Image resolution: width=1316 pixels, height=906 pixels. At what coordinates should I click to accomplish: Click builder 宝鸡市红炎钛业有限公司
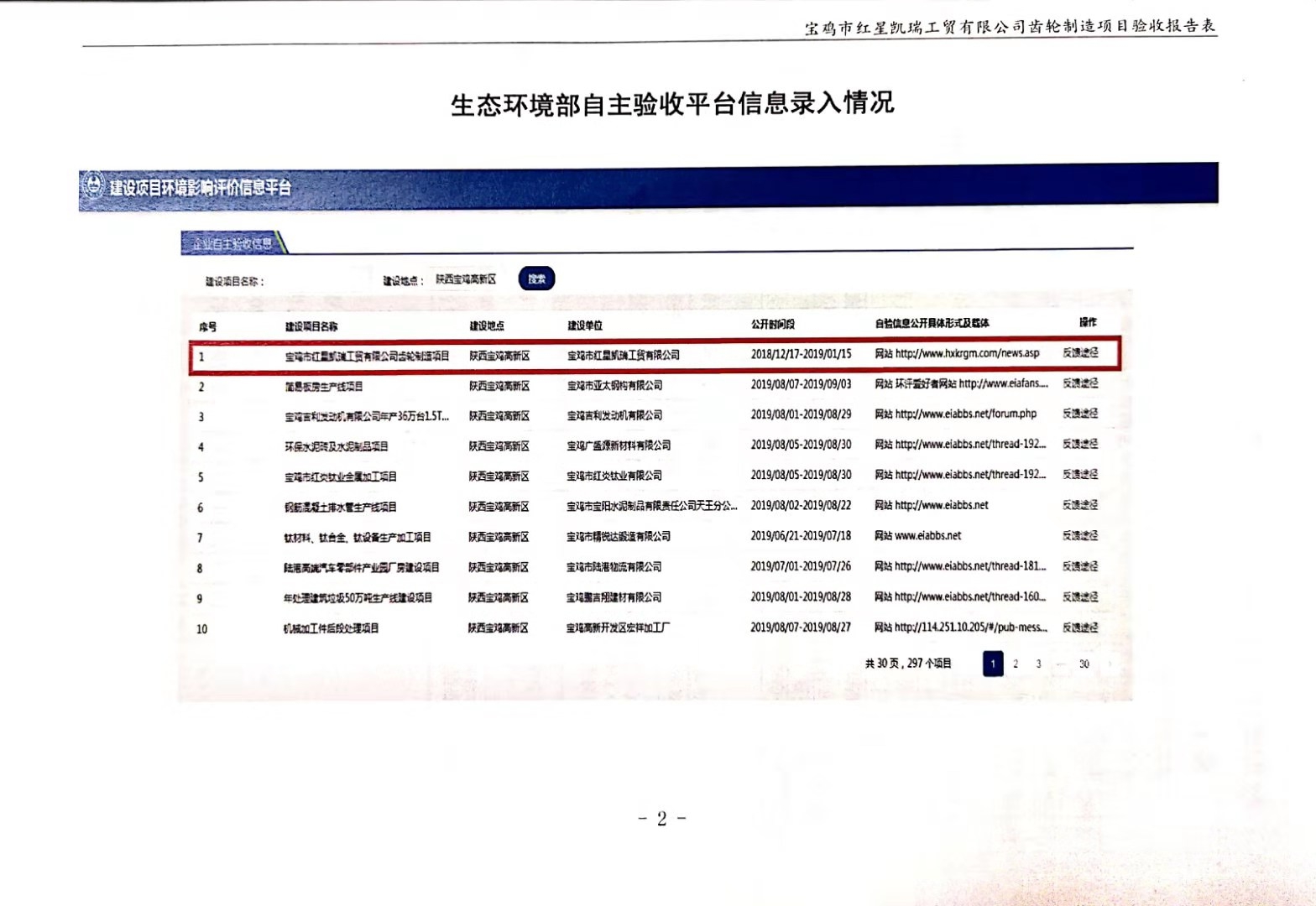pos(615,476)
